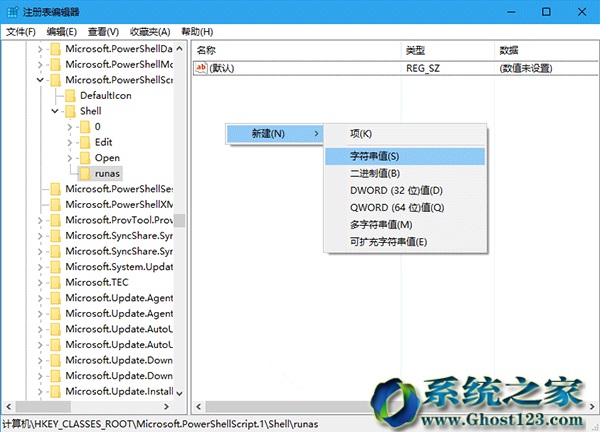The image size is (600, 432).
Task: Select the Microsoft.PowerShellXM key
Action: pos(119,205)
